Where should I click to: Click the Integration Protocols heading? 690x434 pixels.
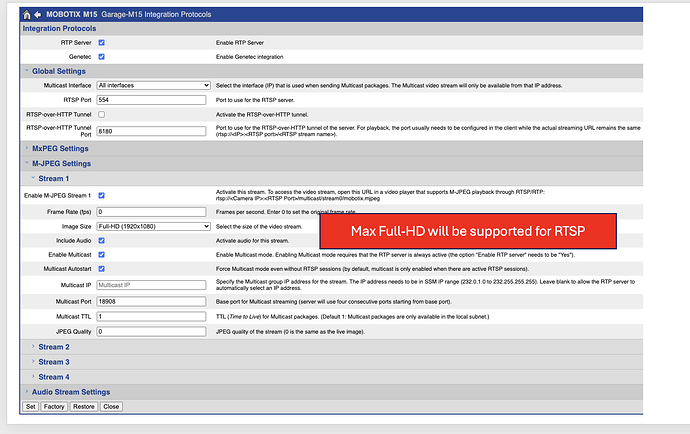(x=59, y=29)
